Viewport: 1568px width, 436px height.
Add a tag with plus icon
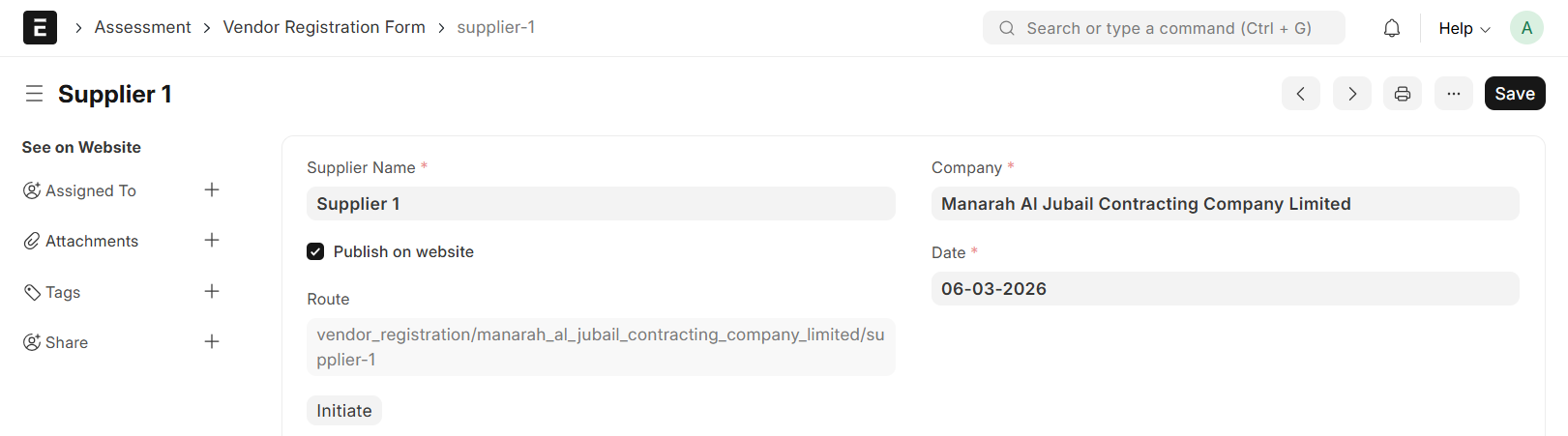coord(212,292)
